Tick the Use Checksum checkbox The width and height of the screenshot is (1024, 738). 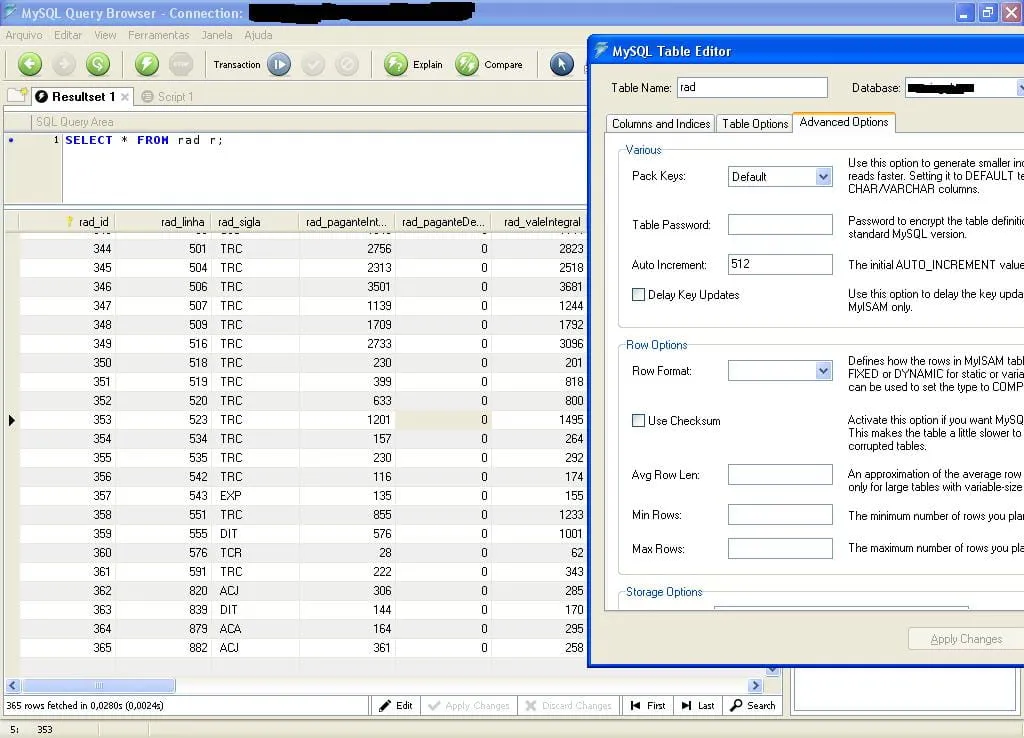point(638,421)
